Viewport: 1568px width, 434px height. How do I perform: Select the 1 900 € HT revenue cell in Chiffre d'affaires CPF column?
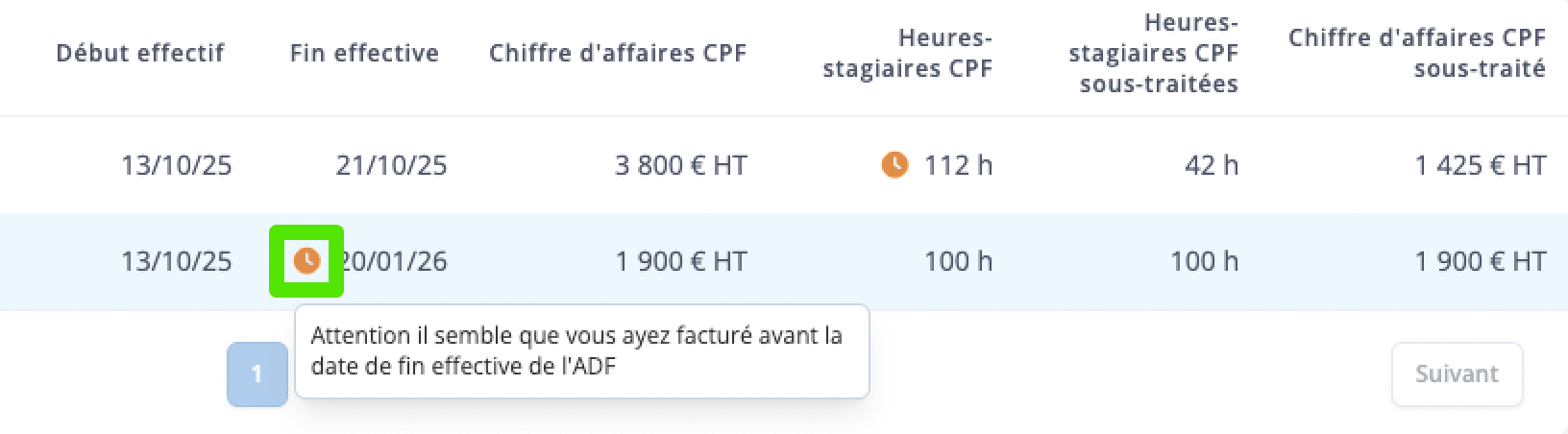tap(681, 261)
